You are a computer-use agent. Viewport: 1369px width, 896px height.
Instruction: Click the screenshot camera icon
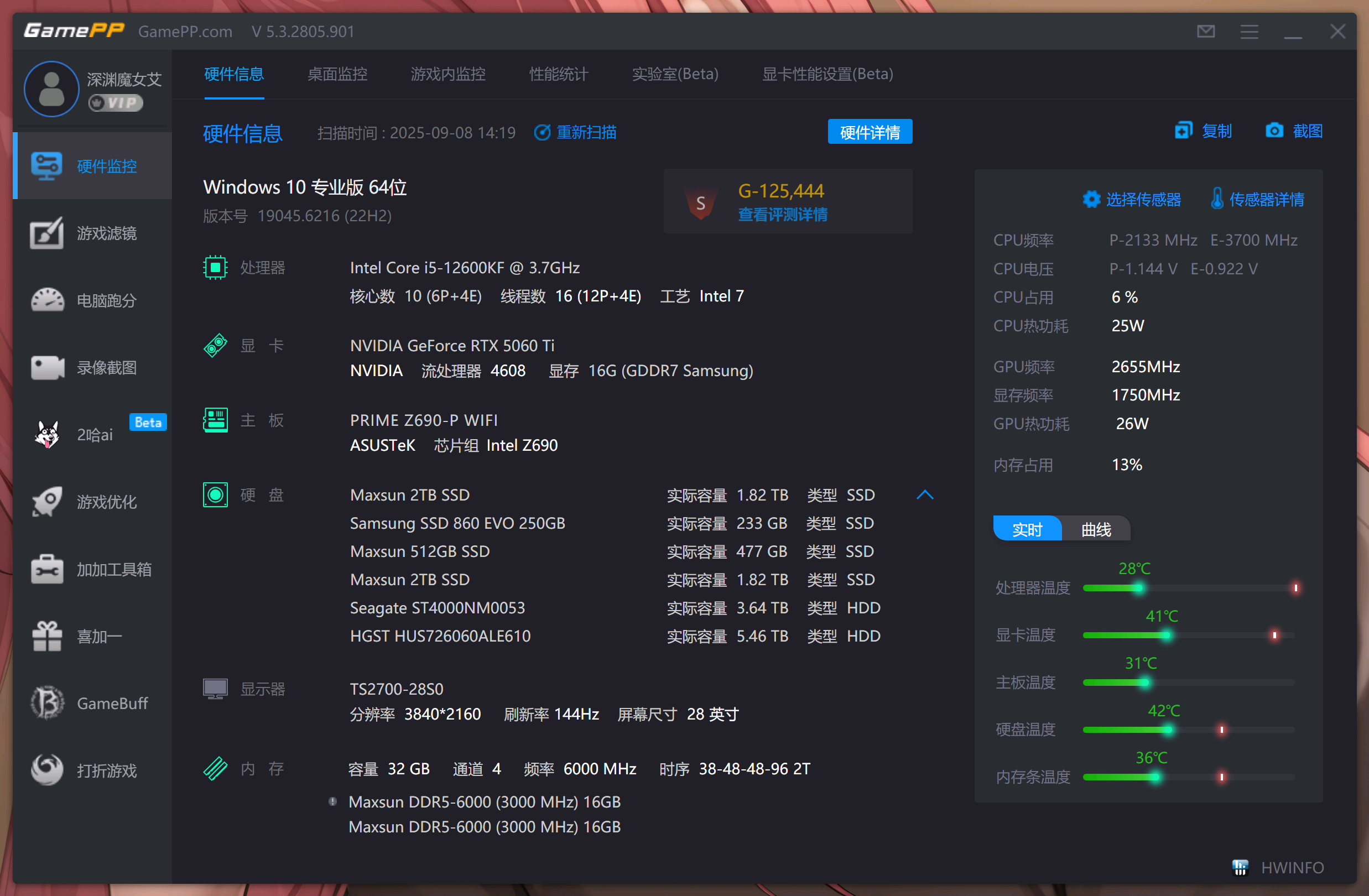[x=1273, y=131]
